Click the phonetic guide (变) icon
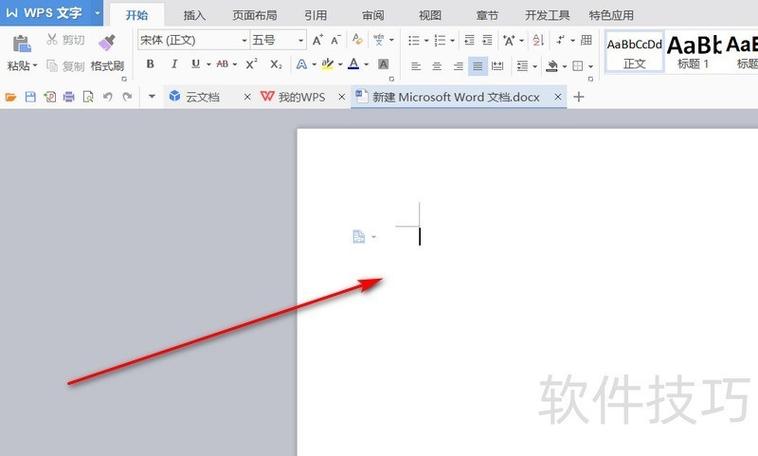758x456 pixels. (379, 40)
